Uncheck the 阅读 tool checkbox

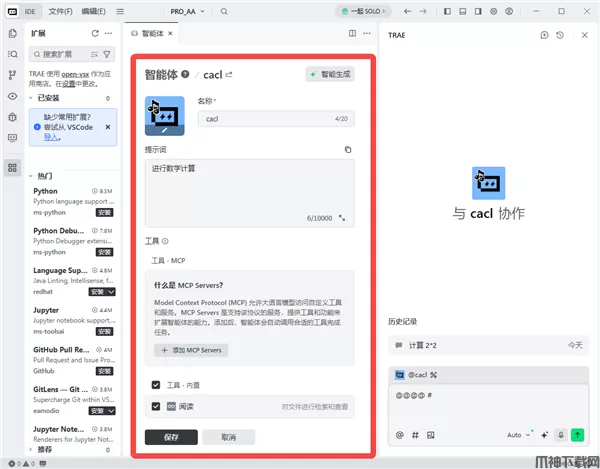(x=156, y=406)
